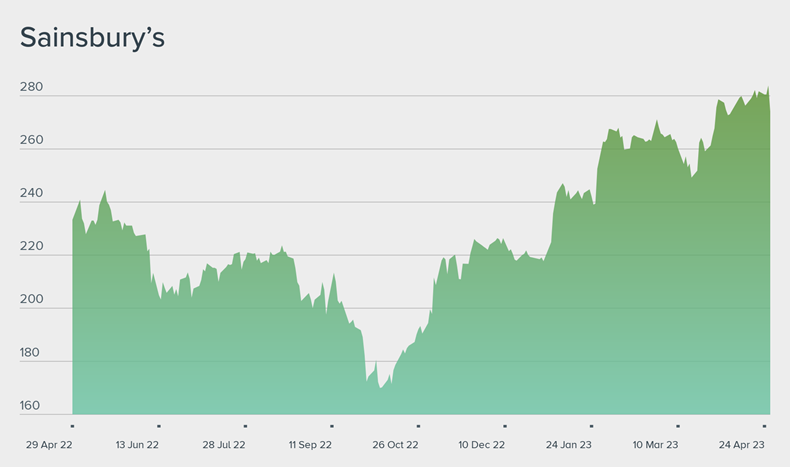Click the early May 2022 peak near 245

click(x=104, y=192)
